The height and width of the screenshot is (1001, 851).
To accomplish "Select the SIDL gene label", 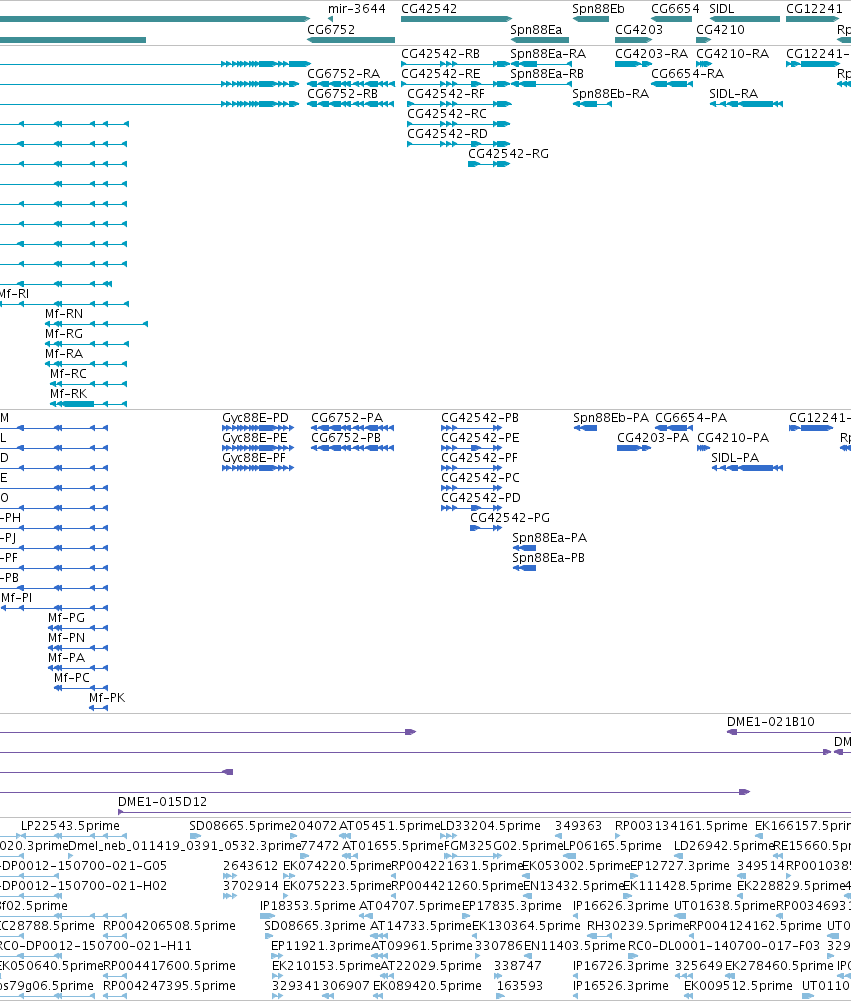I will 721,9.
